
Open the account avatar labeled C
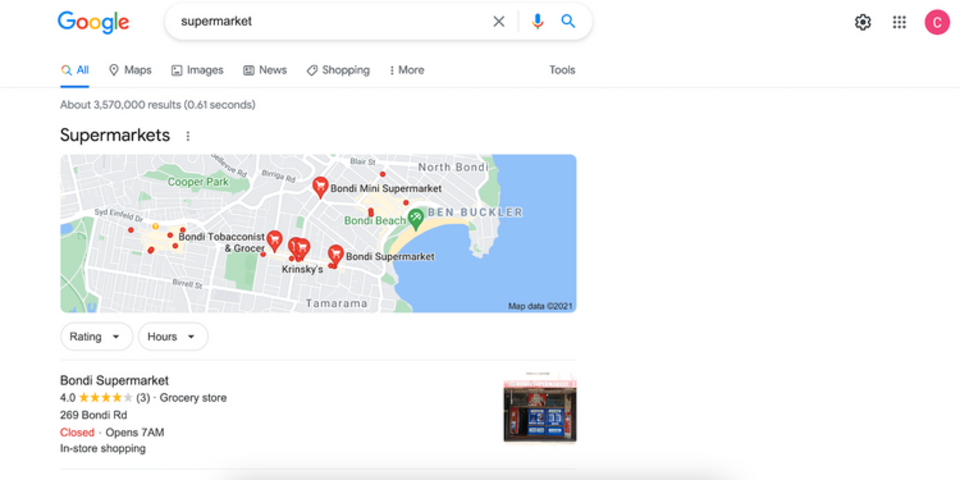coord(937,22)
